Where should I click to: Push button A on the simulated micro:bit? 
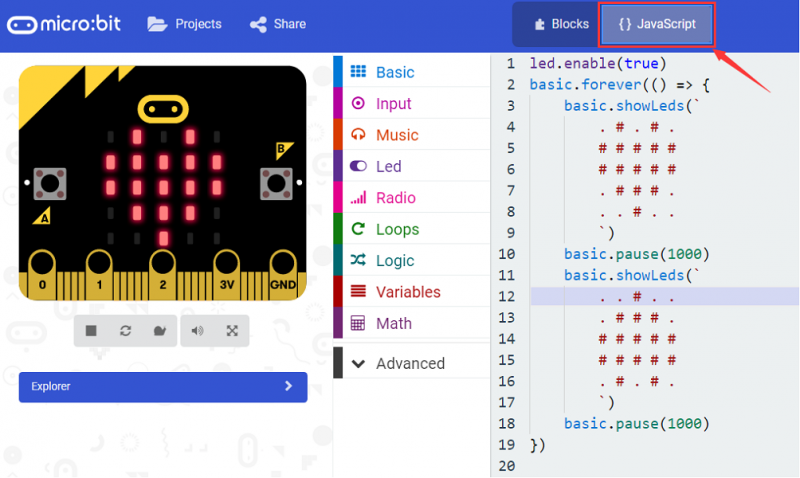[49, 183]
